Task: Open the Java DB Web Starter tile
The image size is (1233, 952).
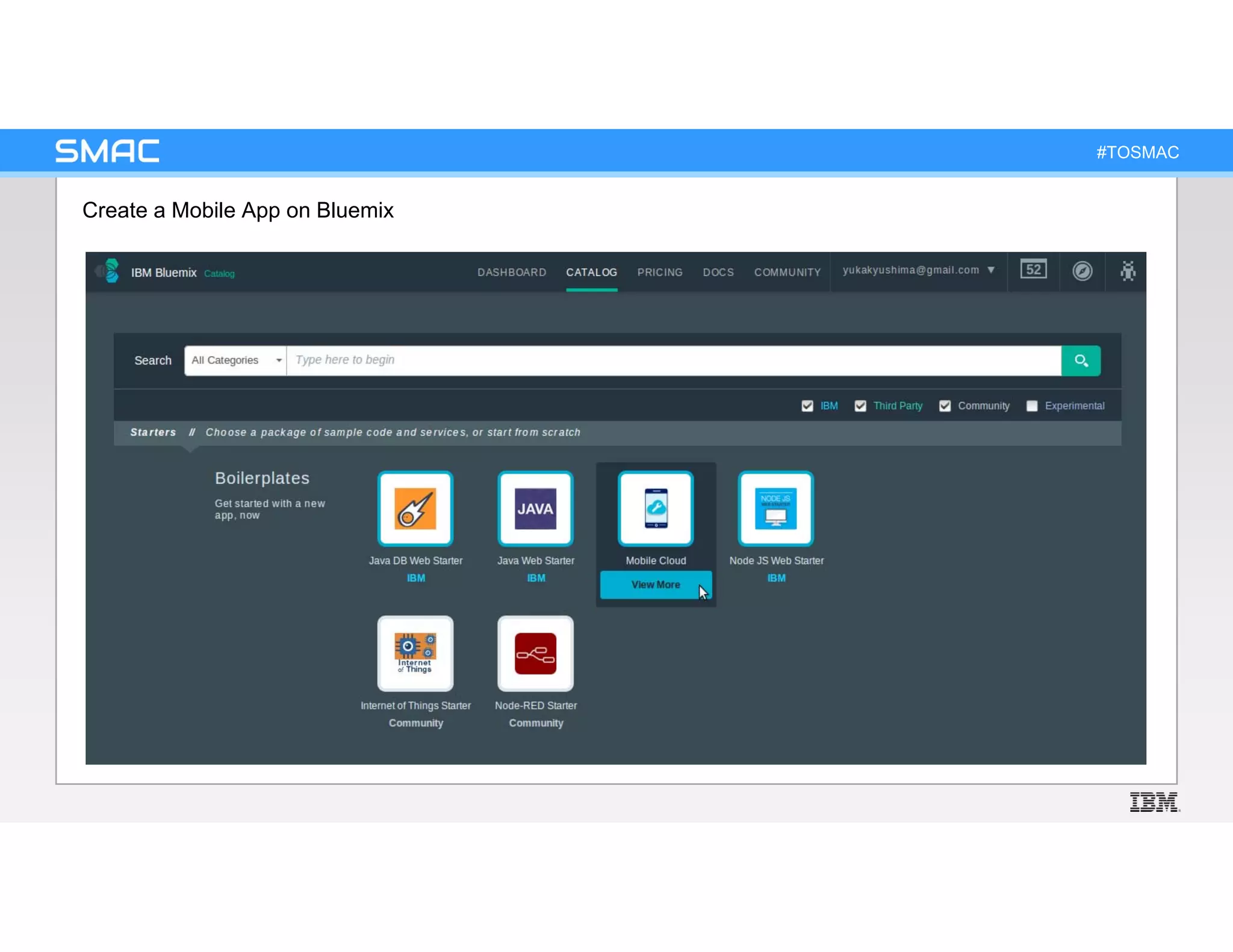Action: pos(415,508)
